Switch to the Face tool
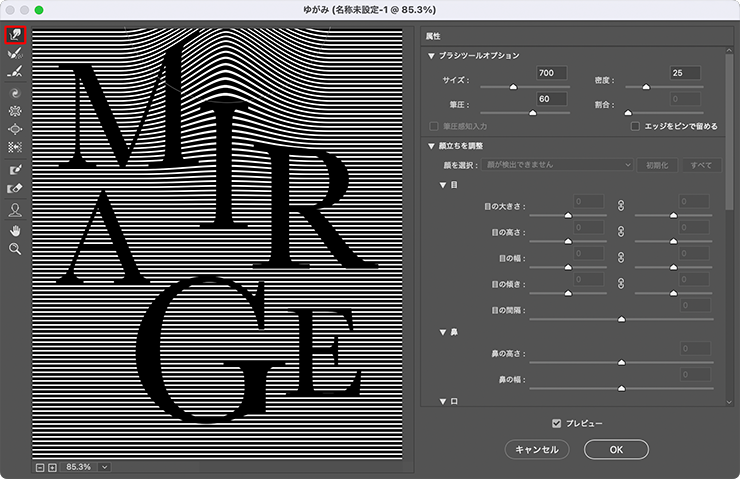 [x=15, y=210]
